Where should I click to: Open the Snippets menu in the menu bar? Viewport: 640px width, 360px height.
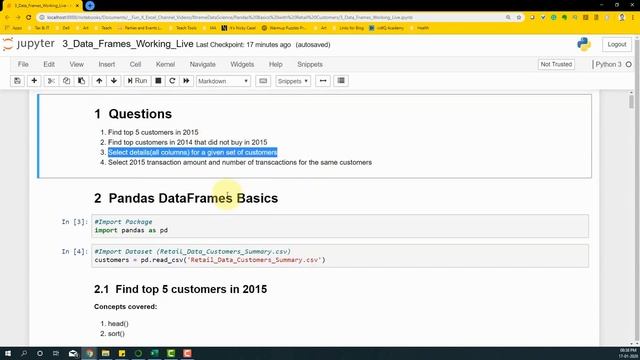click(310, 64)
